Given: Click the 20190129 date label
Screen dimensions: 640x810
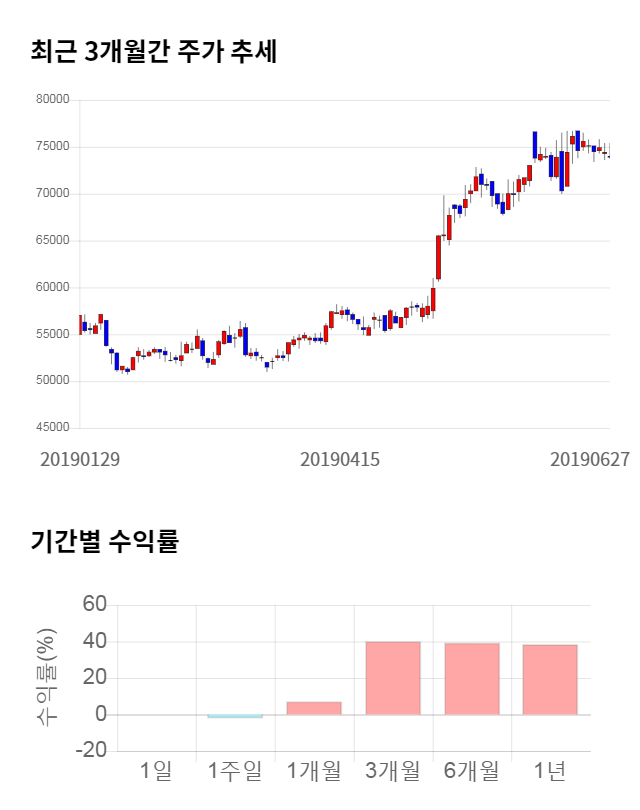Looking at the screenshot, I should coord(80,459).
